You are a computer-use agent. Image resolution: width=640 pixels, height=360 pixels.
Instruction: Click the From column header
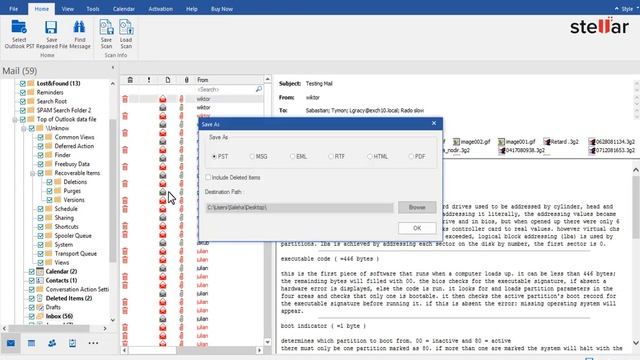(229, 80)
